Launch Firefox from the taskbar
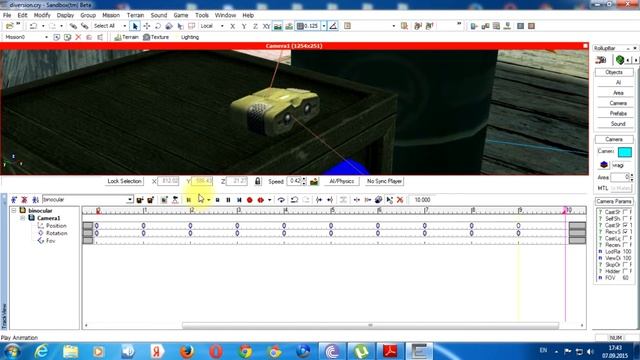This screenshot has width=640, height=360. (187, 351)
